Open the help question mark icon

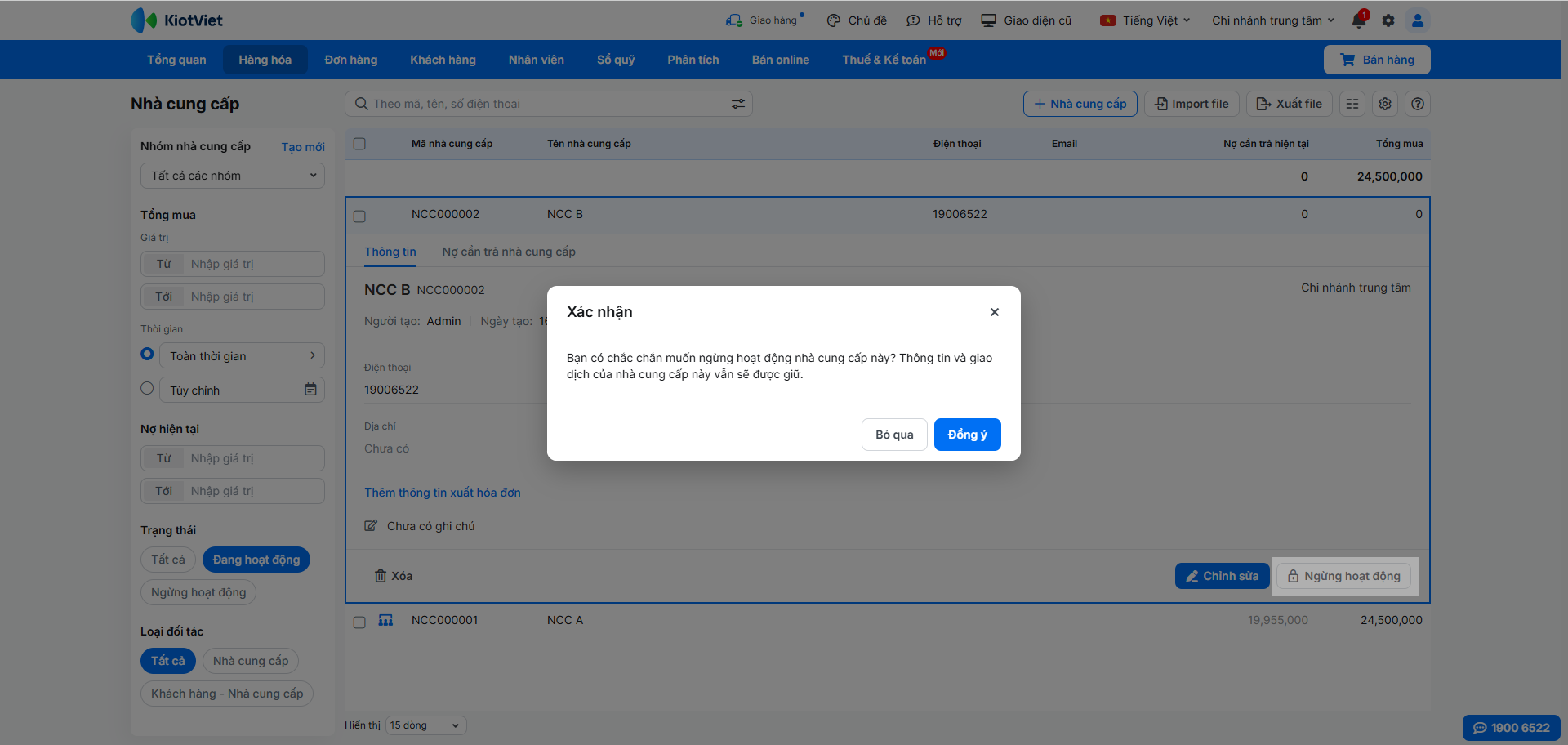[x=1418, y=104]
